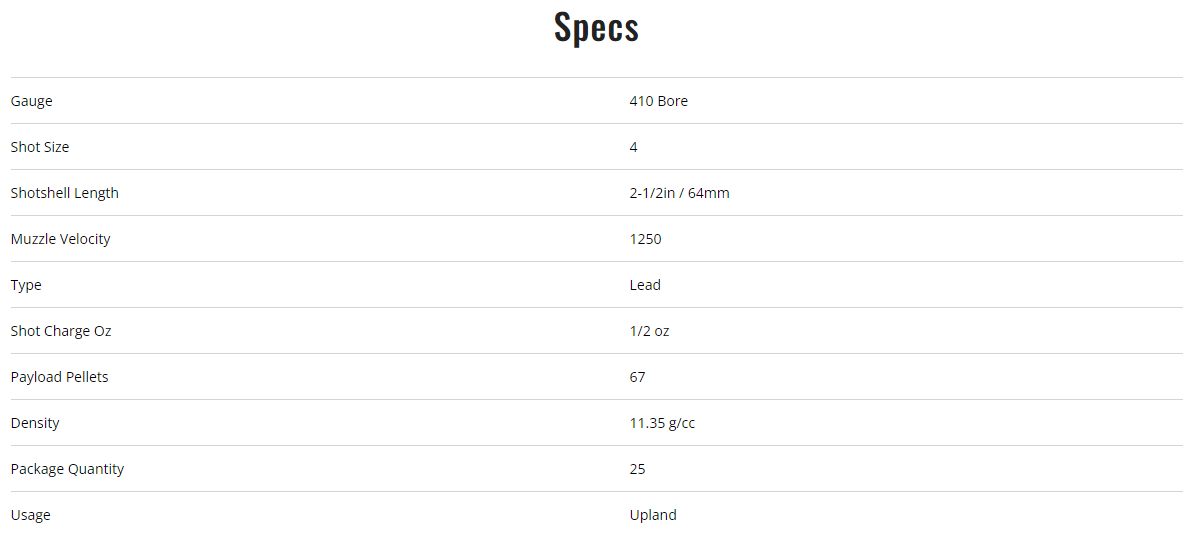Click the Payload Pellets label
This screenshot has width=1197, height=544.
[59, 377]
